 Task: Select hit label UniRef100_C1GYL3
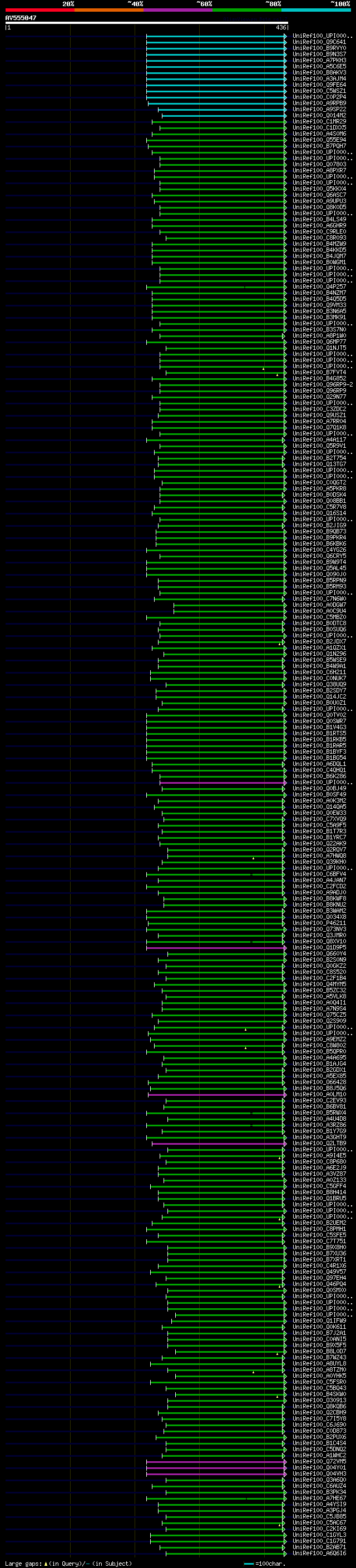click(x=319, y=1535)
